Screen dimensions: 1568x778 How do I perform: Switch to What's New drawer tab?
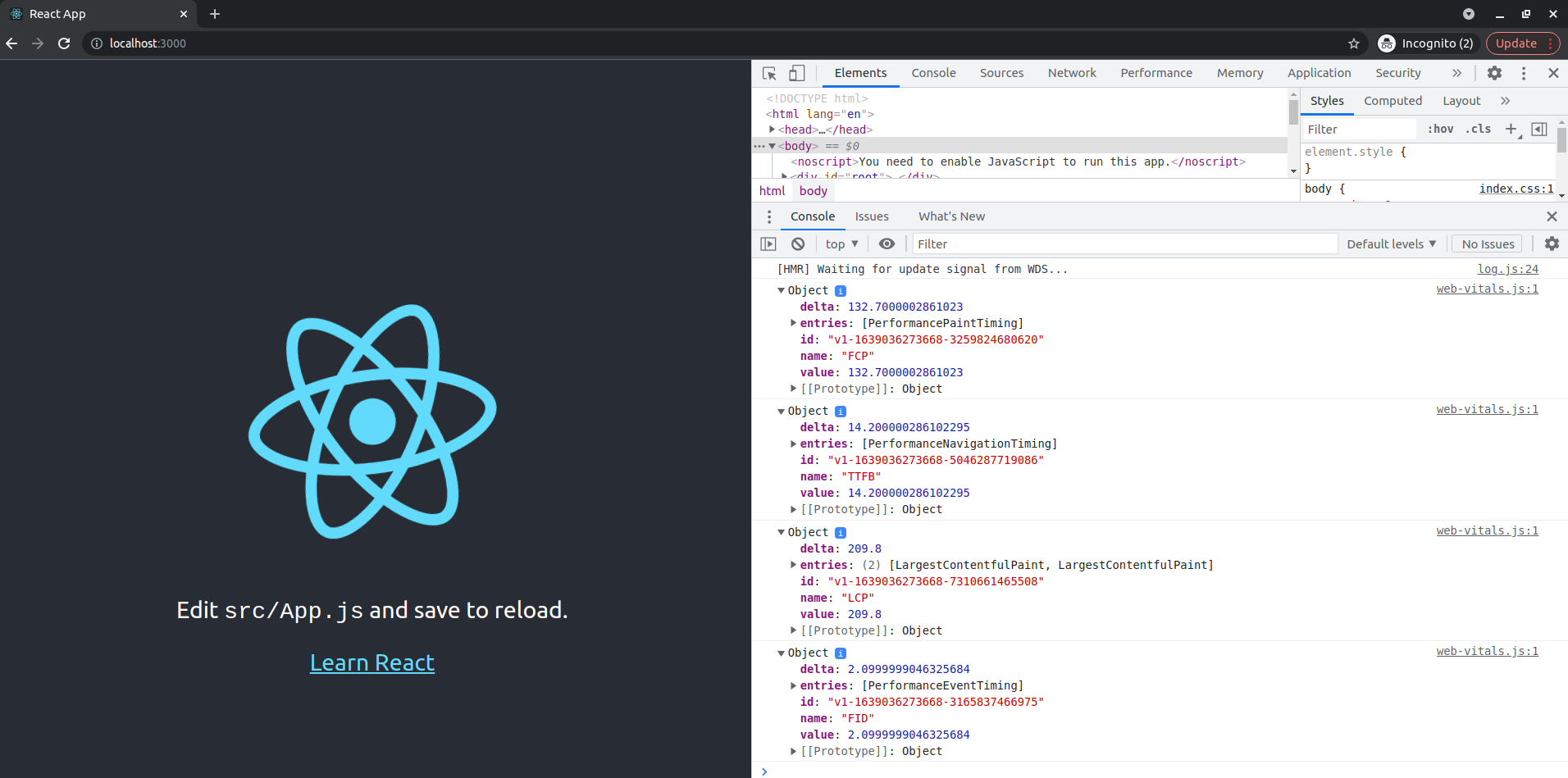click(x=951, y=216)
